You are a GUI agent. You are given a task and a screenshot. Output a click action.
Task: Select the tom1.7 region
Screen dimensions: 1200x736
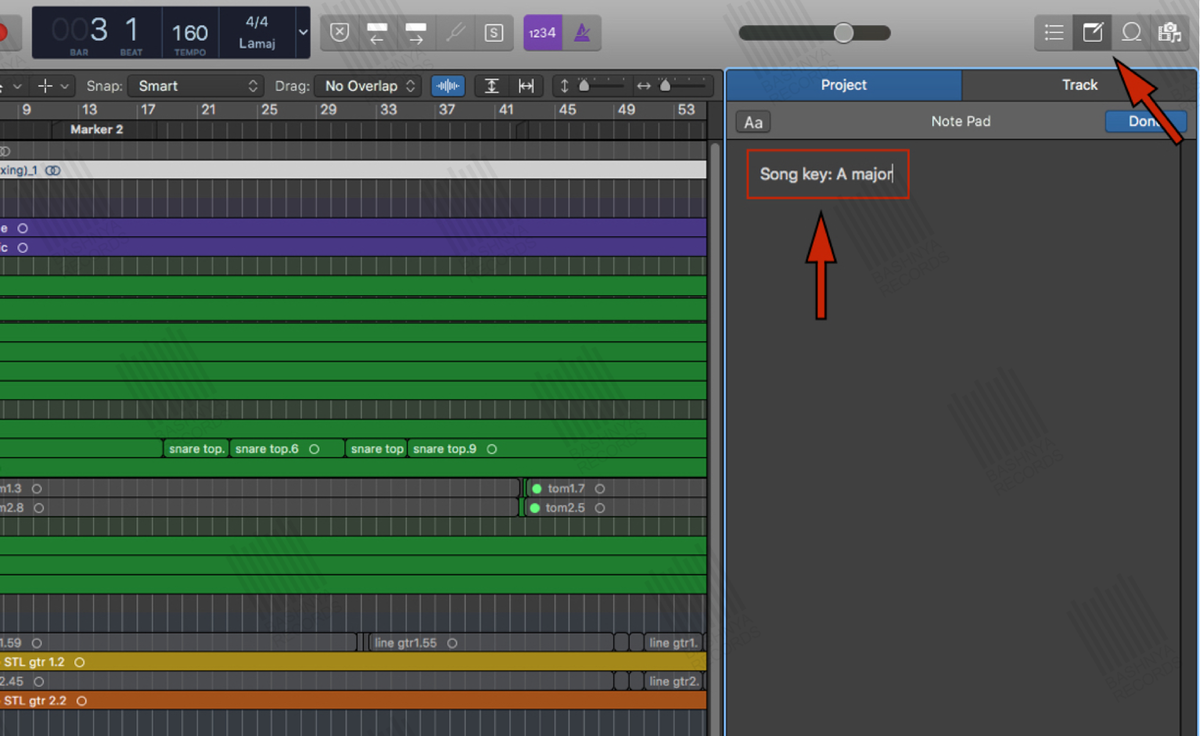tap(615, 488)
